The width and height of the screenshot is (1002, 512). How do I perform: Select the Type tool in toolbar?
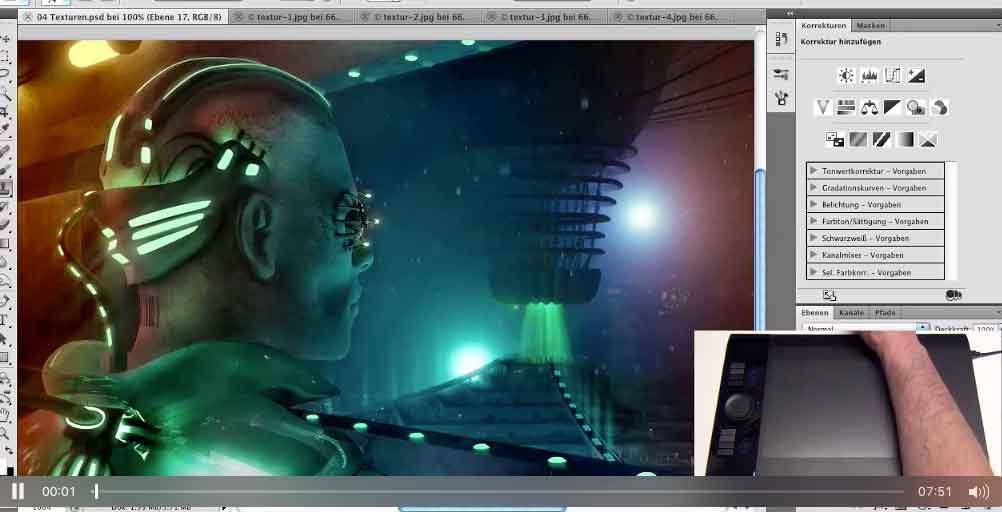click(x=5, y=320)
